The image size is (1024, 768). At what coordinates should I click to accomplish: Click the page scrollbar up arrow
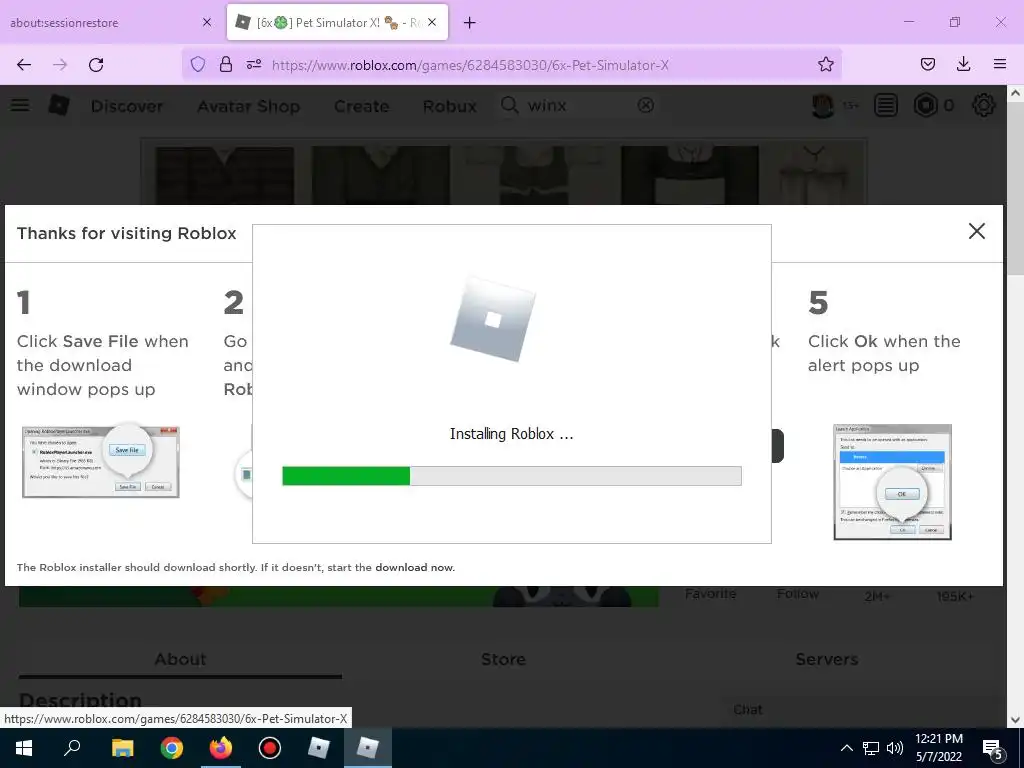tap(1015, 93)
